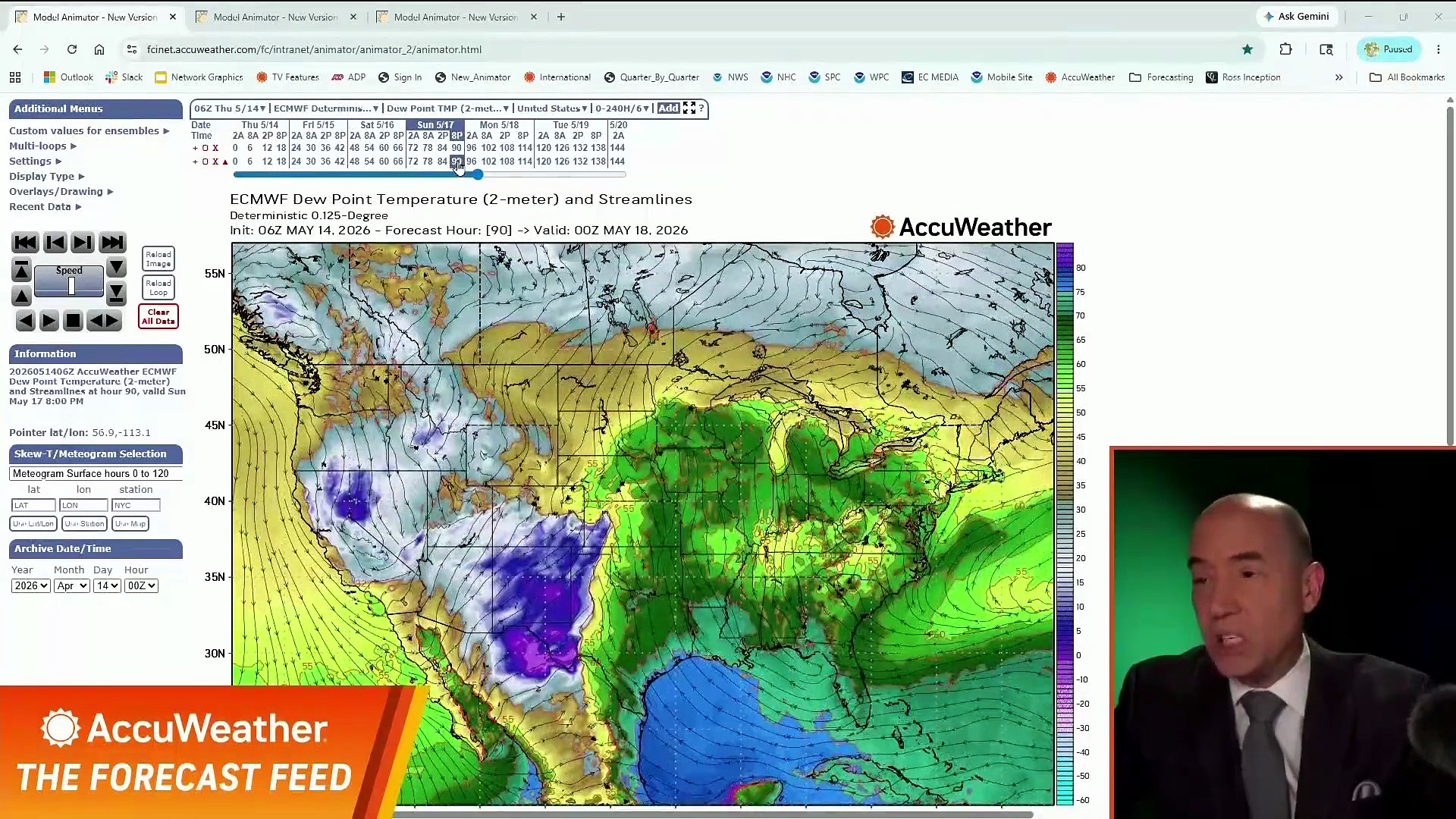Viewport: 1456px width, 819px height.
Task: Open the Meteogram Surface hours dropdown
Action: click(x=96, y=473)
